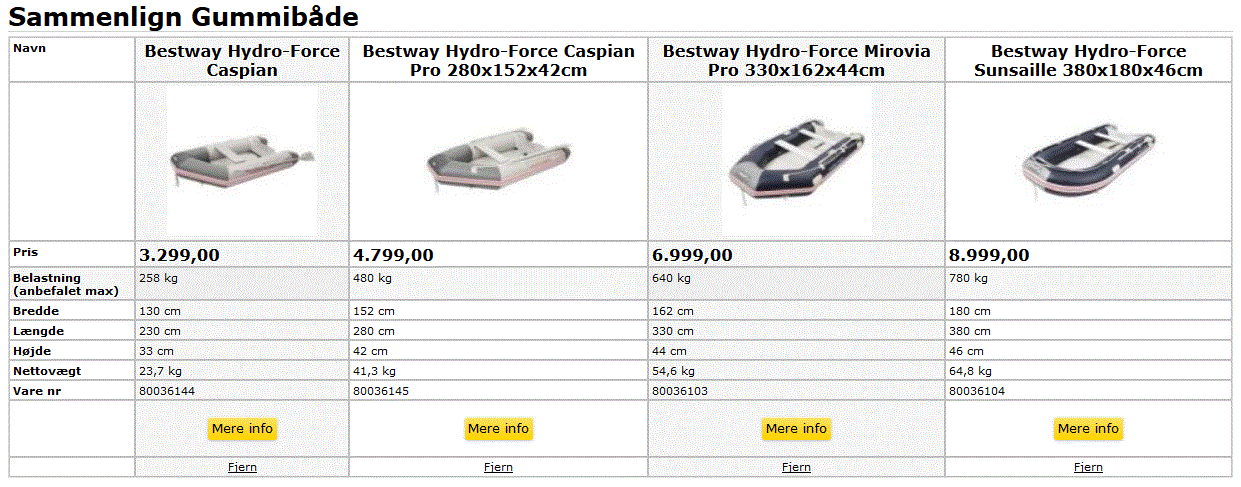
Task: Click the Sunsaille 380x180x46cm boat image
Action: click(1089, 160)
